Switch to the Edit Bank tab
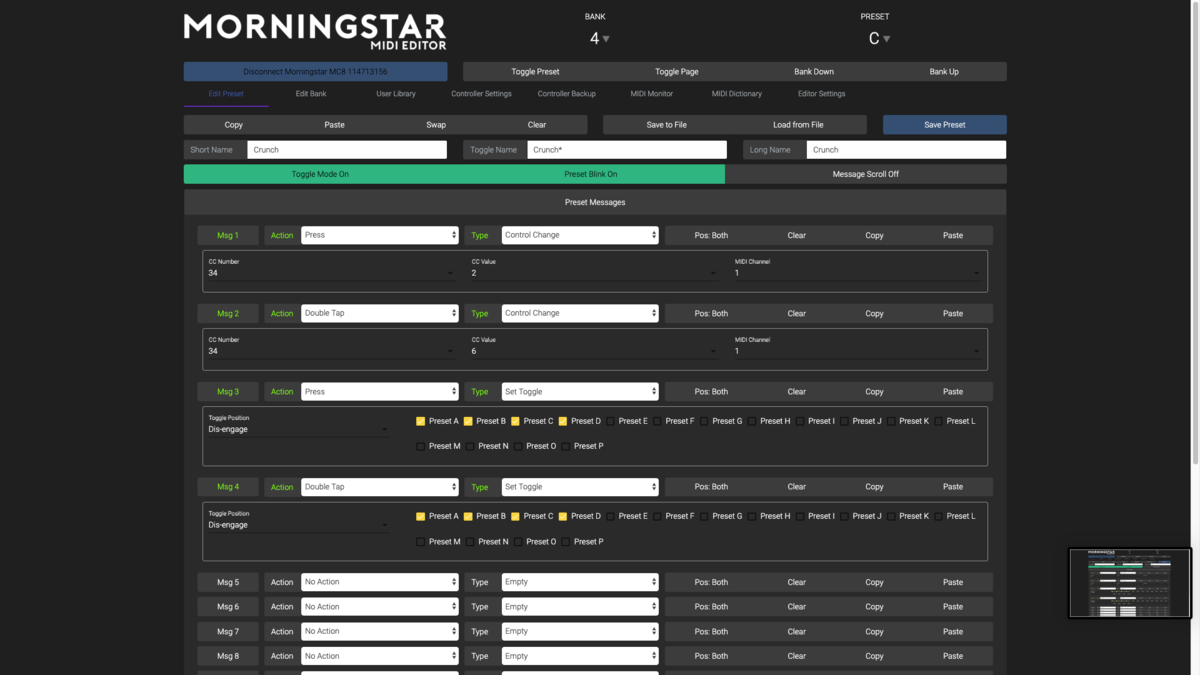 [x=311, y=94]
